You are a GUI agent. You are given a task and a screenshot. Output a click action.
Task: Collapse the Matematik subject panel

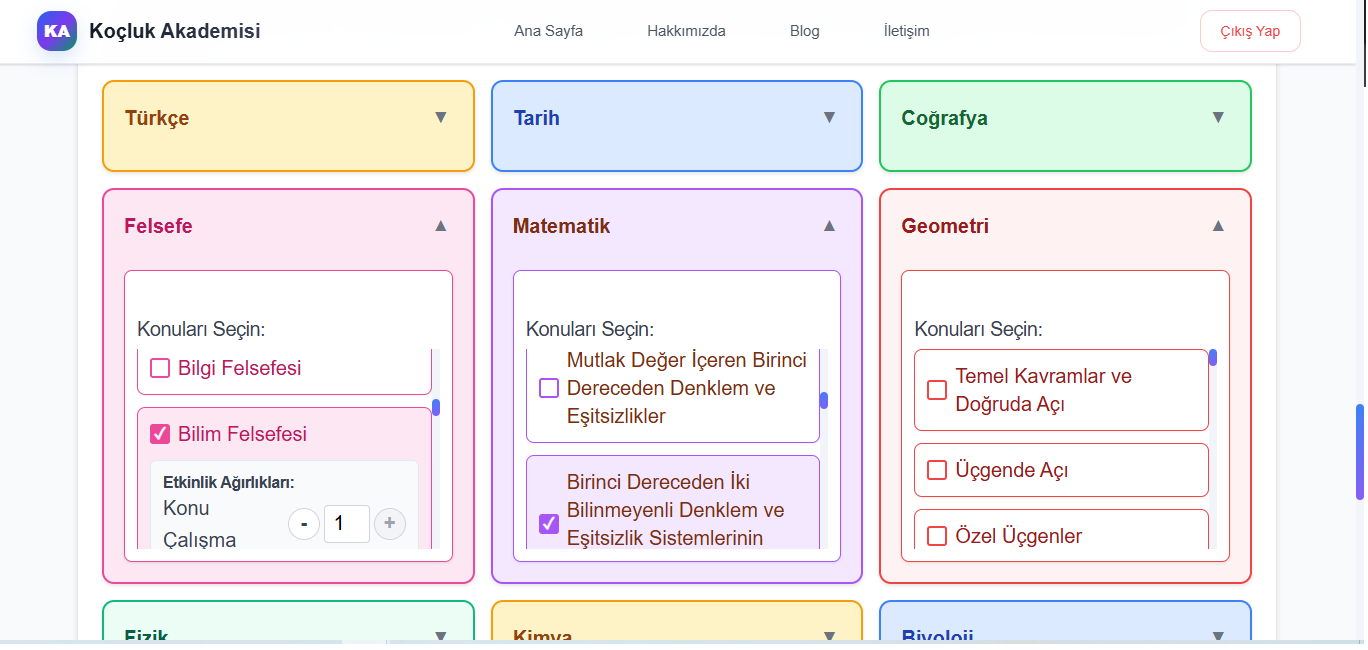829,226
